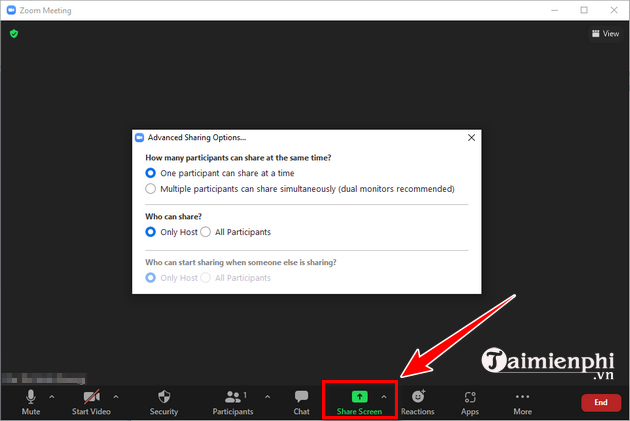Screen dimensions: 630x421
Task: Click the green encryption shield icon
Action: [x=14, y=33]
